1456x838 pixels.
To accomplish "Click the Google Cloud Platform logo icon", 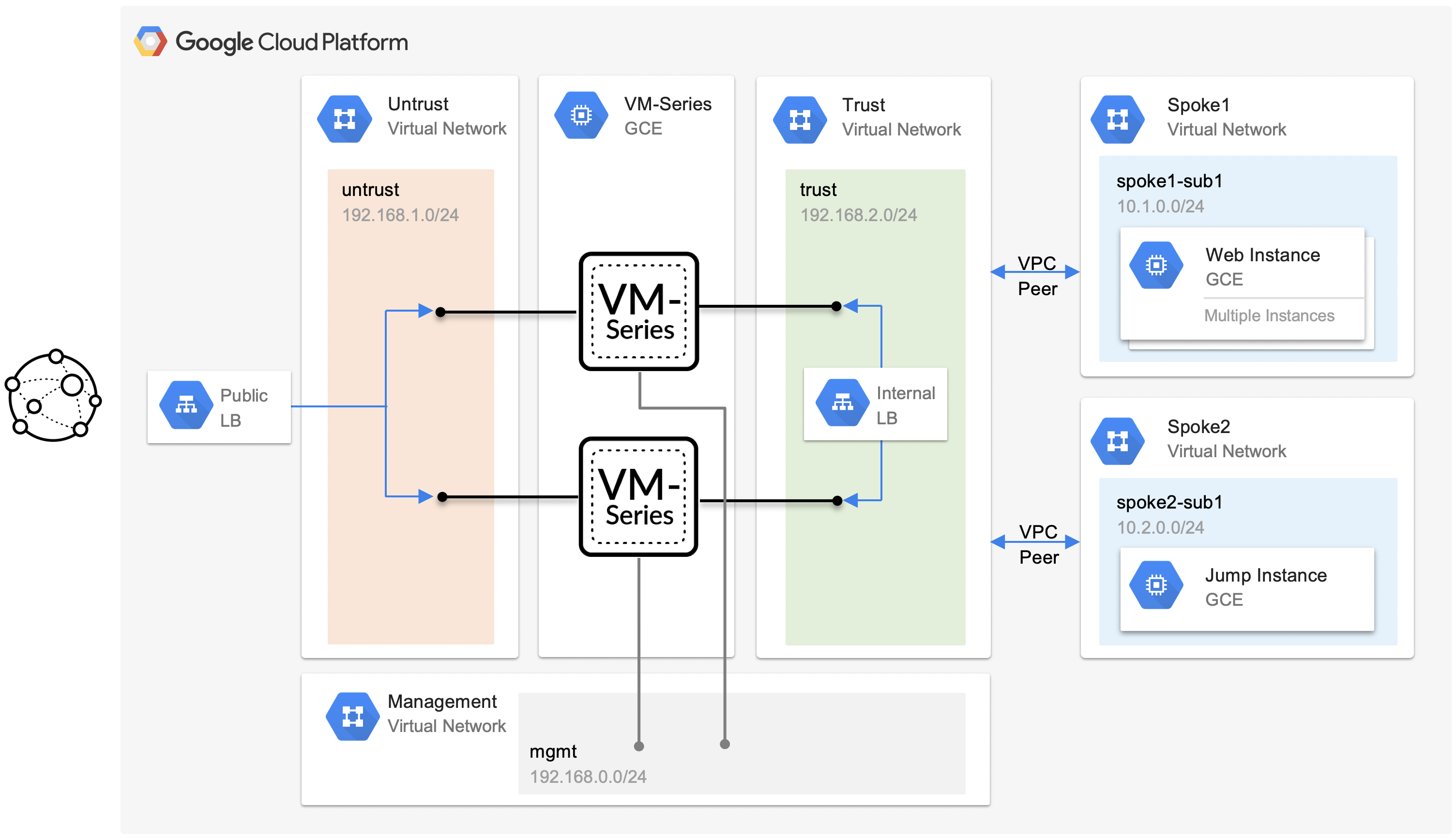I will (x=150, y=42).
